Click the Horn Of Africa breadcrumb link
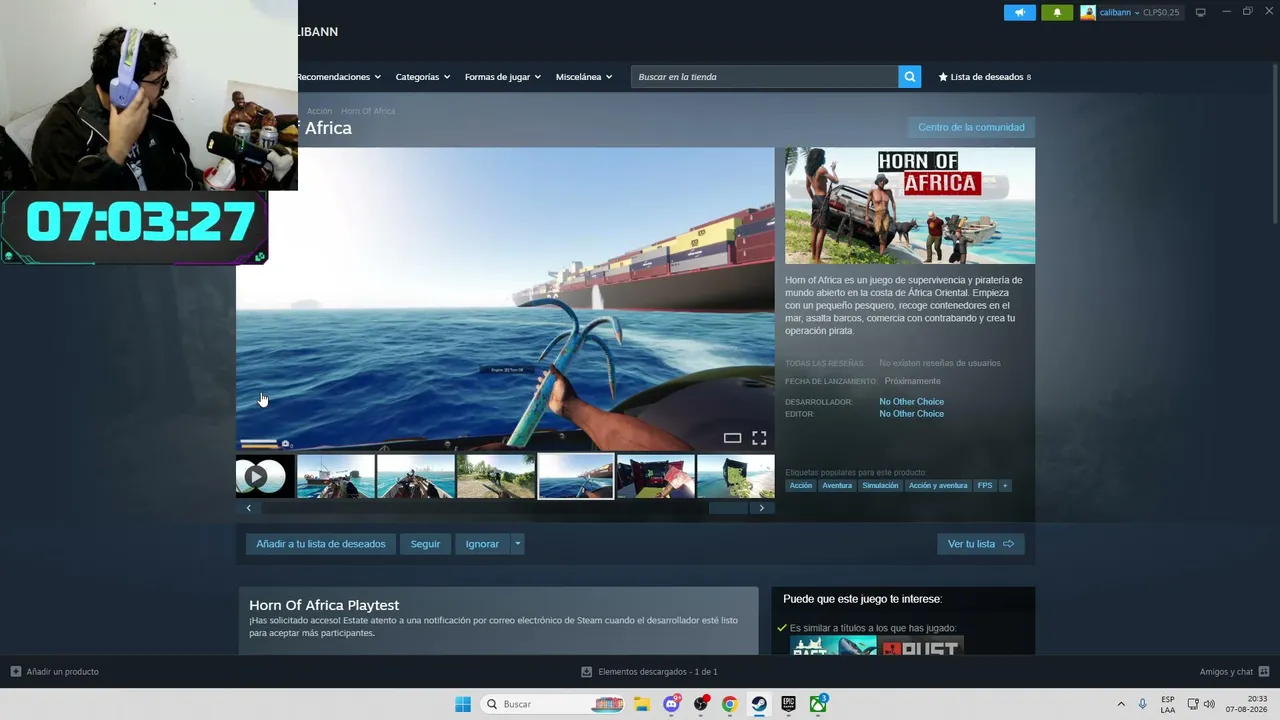The width and height of the screenshot is (1280, 720). pos(368,111)
